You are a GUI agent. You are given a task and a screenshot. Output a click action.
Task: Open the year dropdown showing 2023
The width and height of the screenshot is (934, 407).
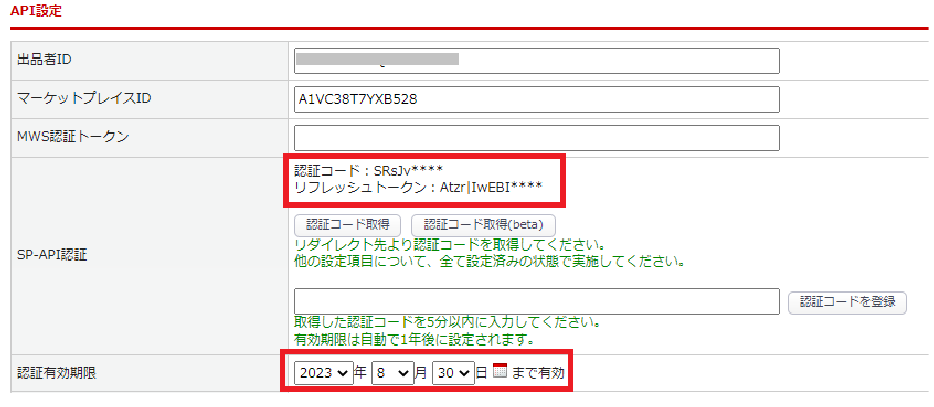tap(323, 373)
